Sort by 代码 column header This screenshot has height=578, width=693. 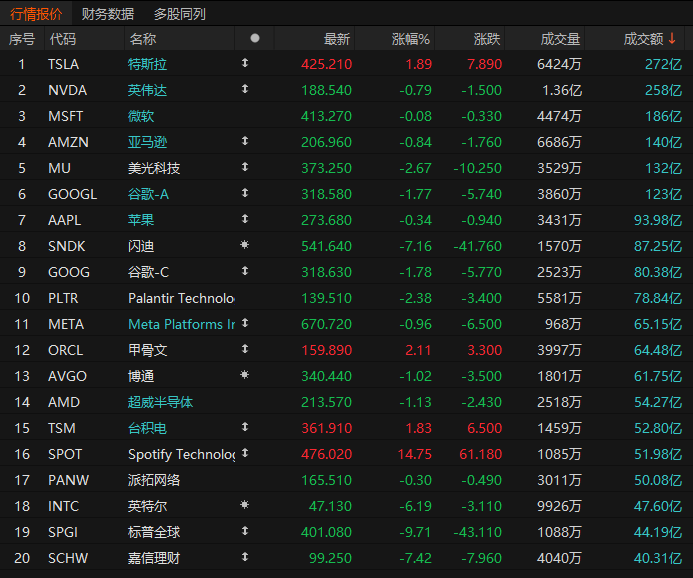(x=63, y=39)
